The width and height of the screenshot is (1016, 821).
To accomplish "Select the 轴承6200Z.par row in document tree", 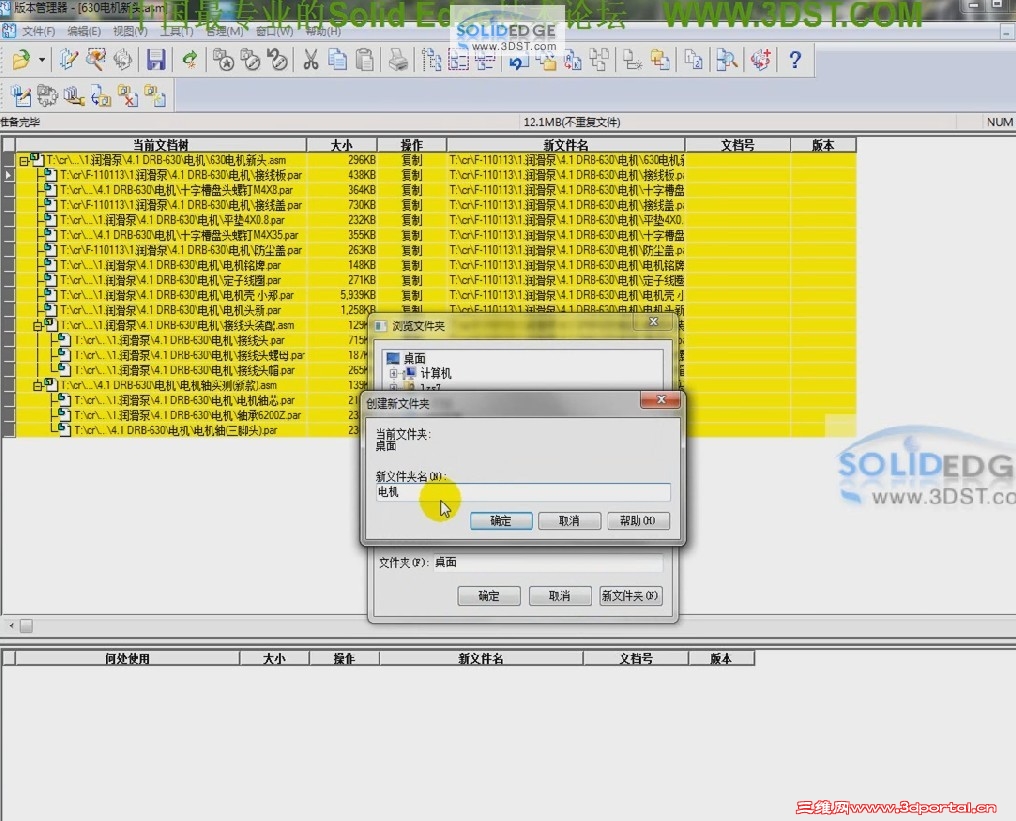I will coord(188,415).
